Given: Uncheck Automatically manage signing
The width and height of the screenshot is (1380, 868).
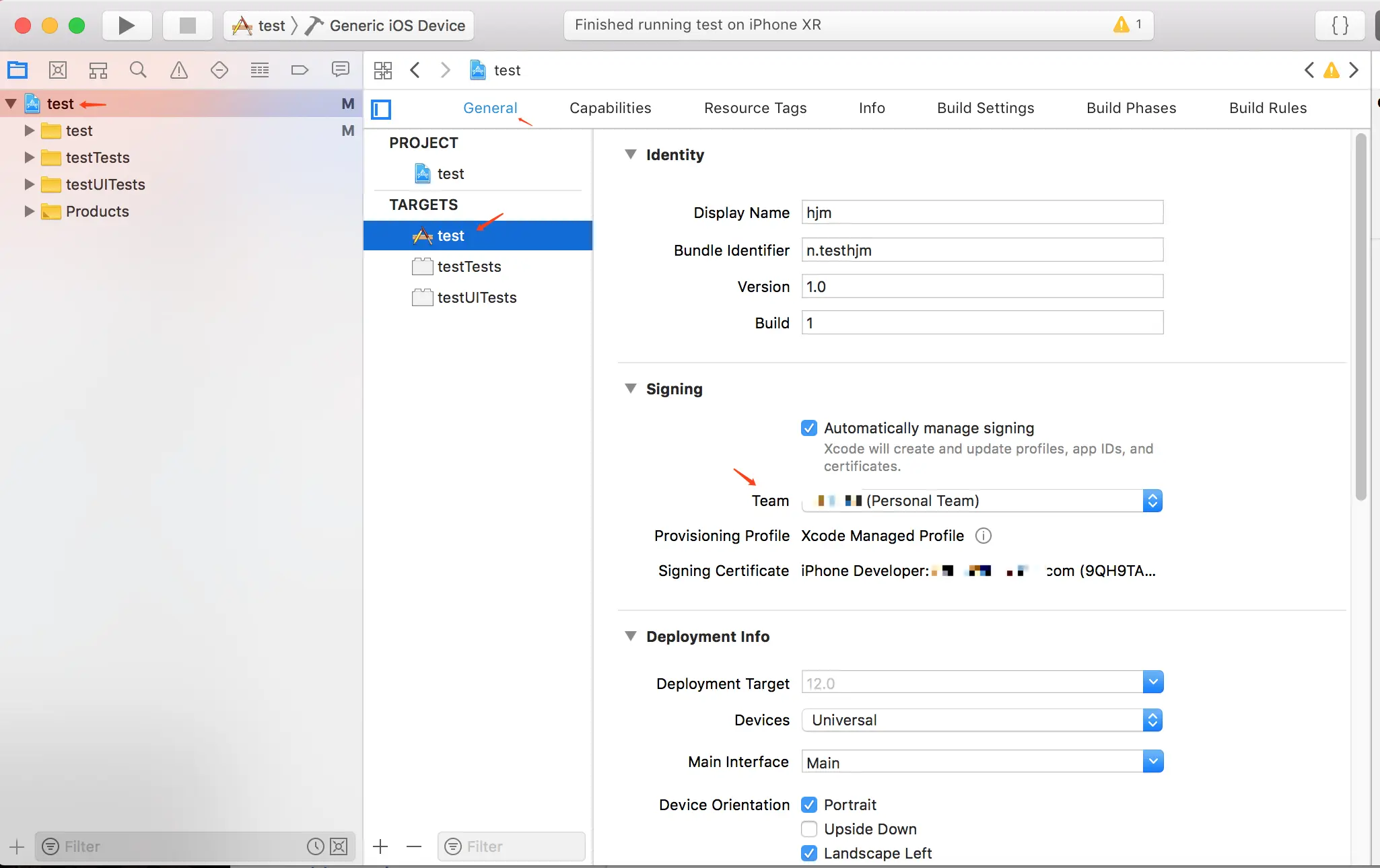Looking at the screenshot, I should (809, 428).
